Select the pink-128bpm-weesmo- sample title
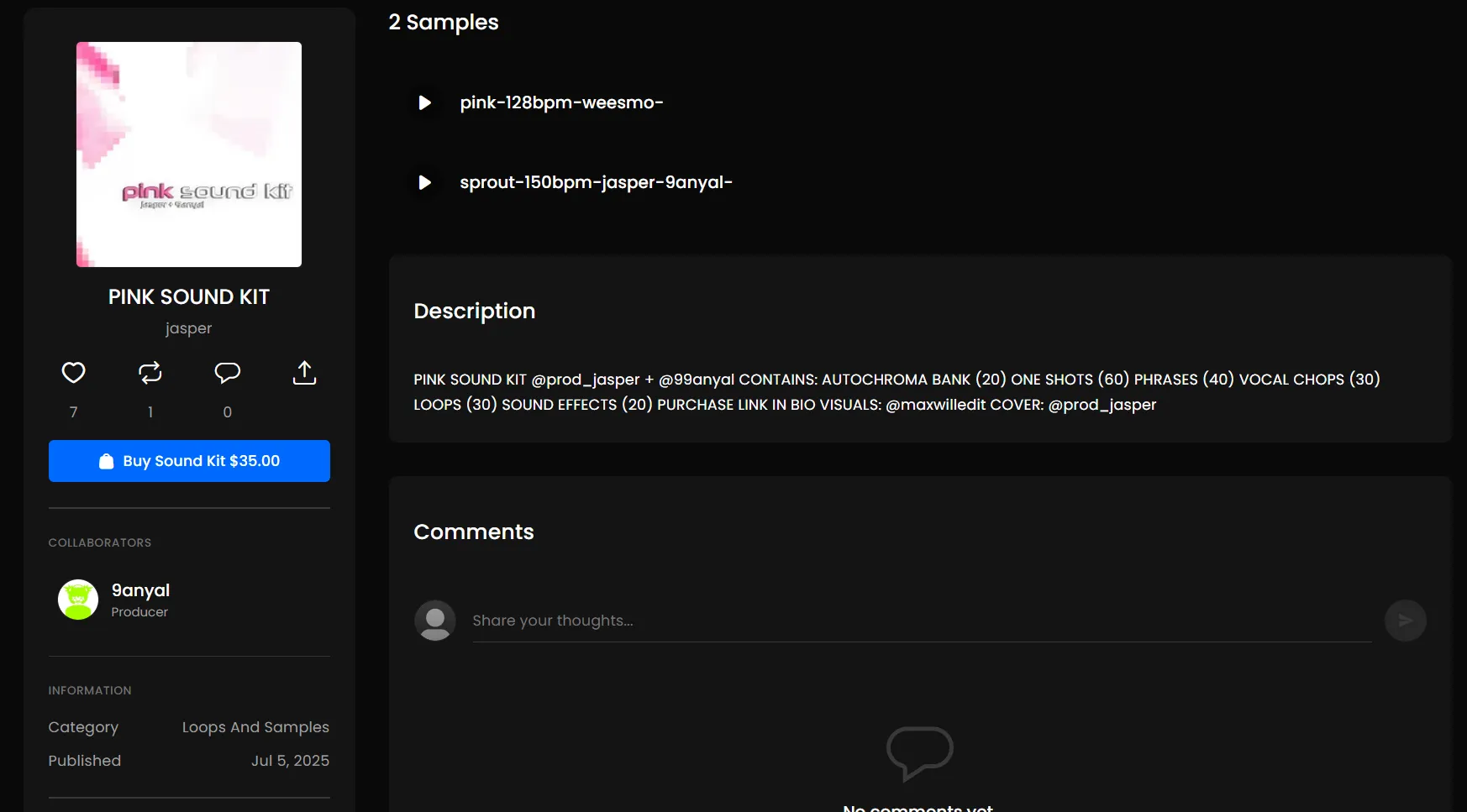 pos(561,102)
